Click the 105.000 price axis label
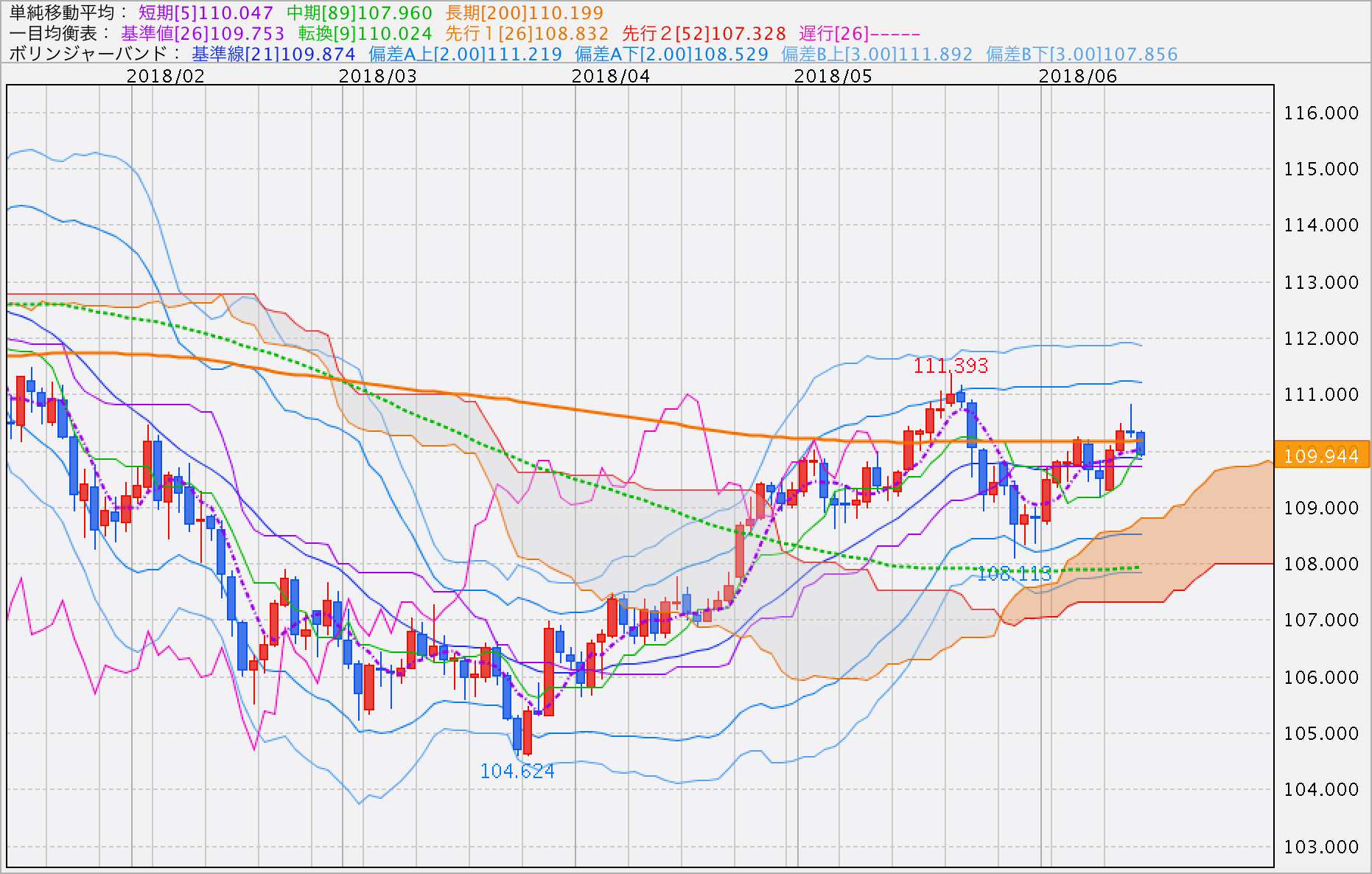1372x874 pixels. [x=1321, y=733]
